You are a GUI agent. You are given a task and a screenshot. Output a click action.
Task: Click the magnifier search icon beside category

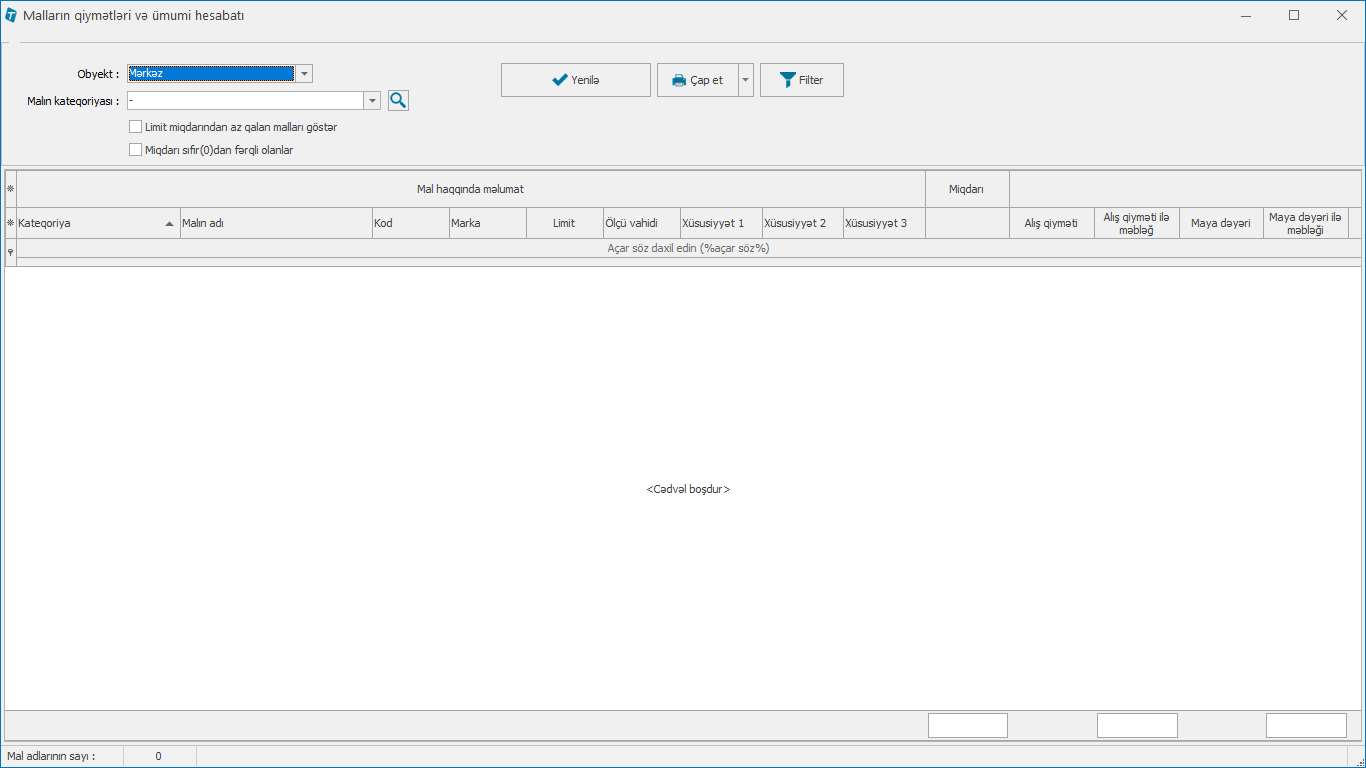[398, 100]
